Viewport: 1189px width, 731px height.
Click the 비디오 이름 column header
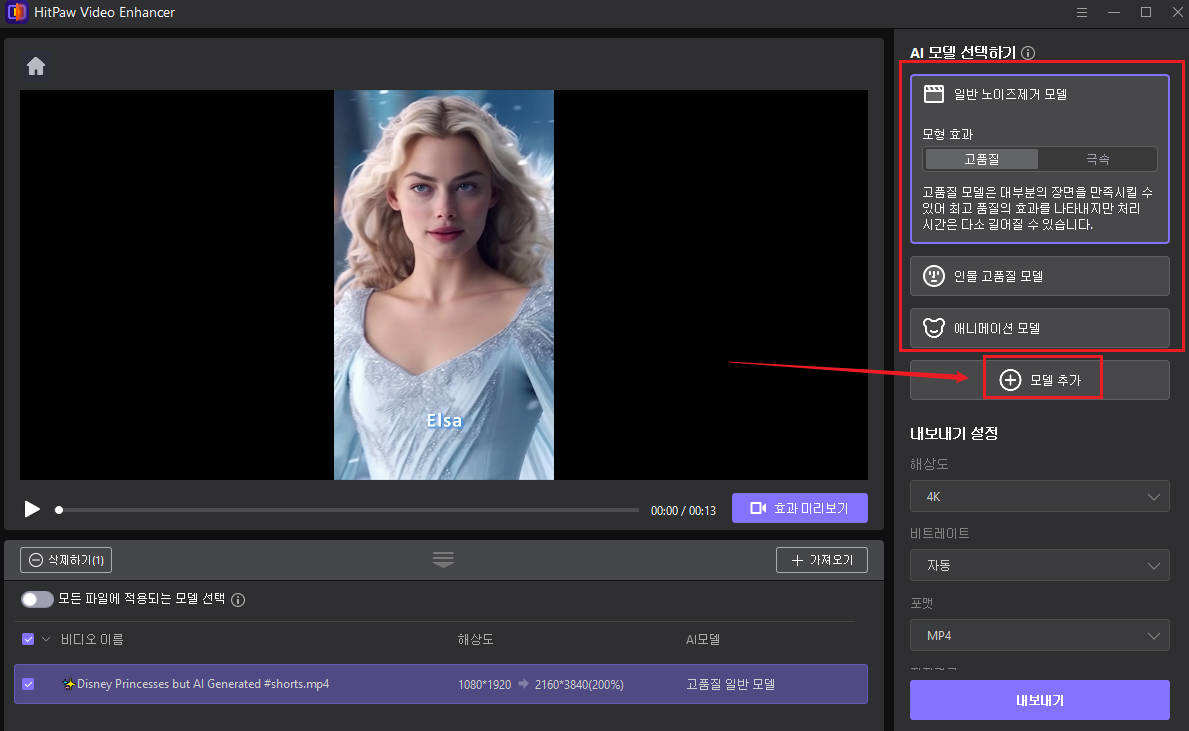[92, 639]
